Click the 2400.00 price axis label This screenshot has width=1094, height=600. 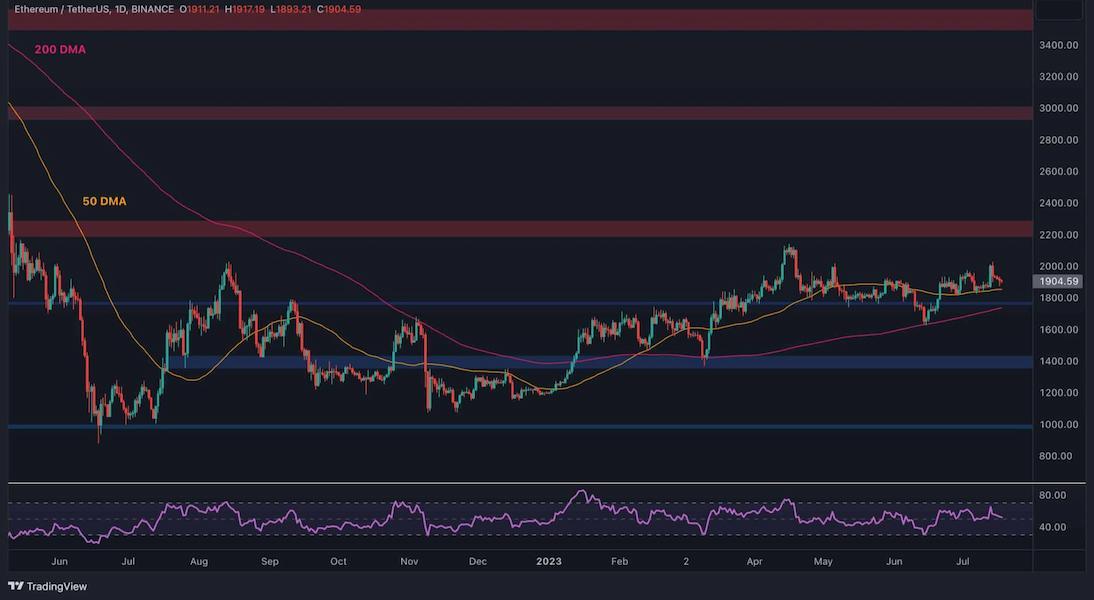point(1058,203)
